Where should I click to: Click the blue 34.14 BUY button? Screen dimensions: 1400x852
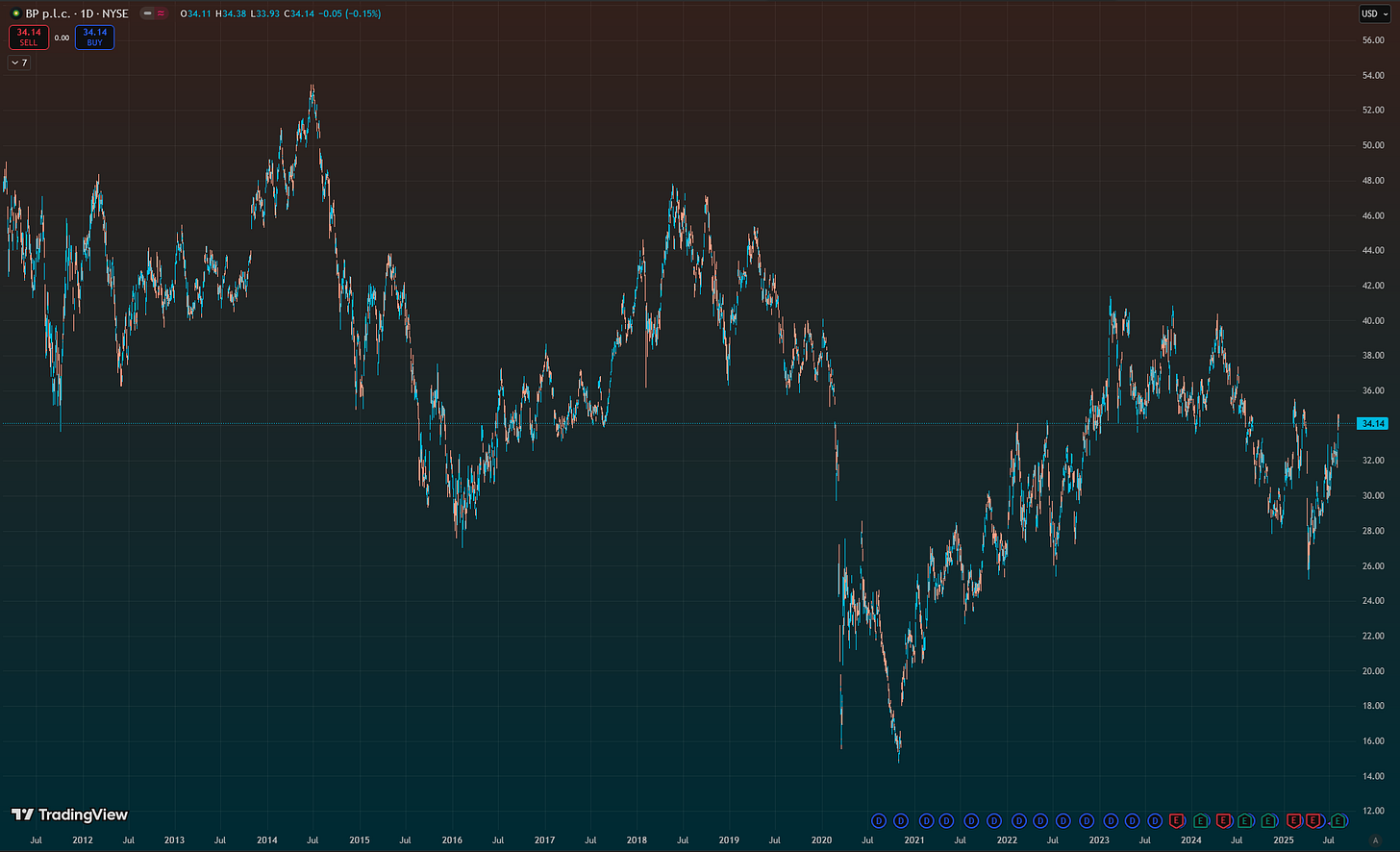pyautogui.click(x=94, y=37)
